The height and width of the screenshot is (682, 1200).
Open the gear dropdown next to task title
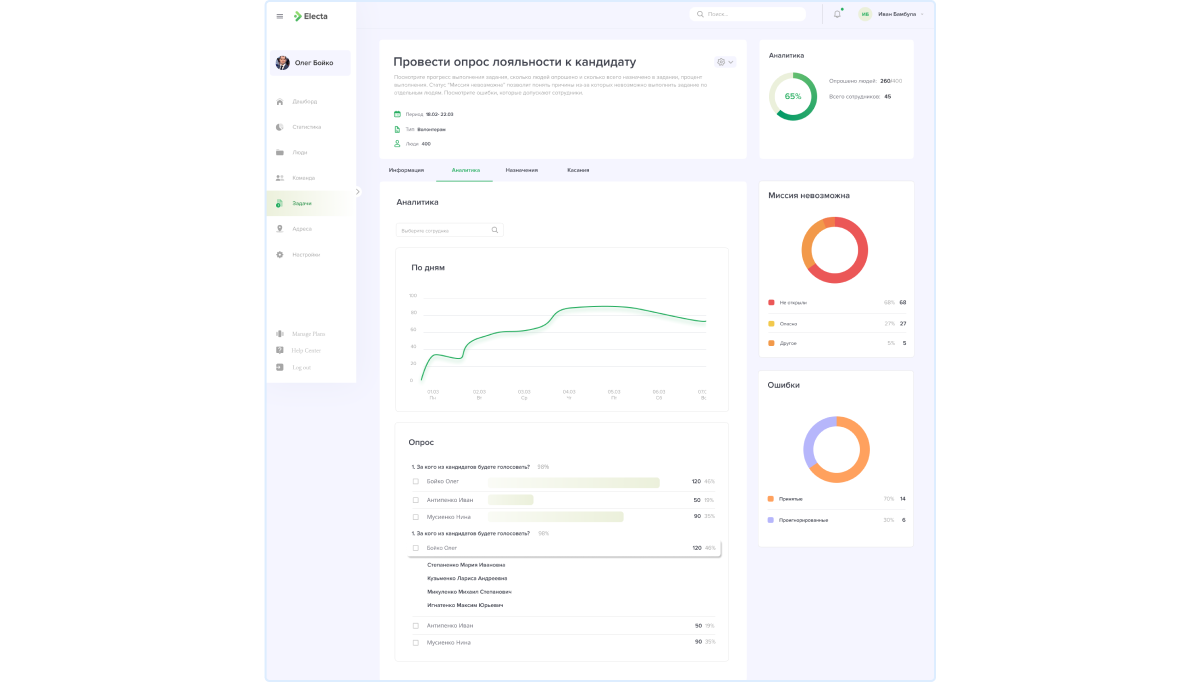pos(724,62)
